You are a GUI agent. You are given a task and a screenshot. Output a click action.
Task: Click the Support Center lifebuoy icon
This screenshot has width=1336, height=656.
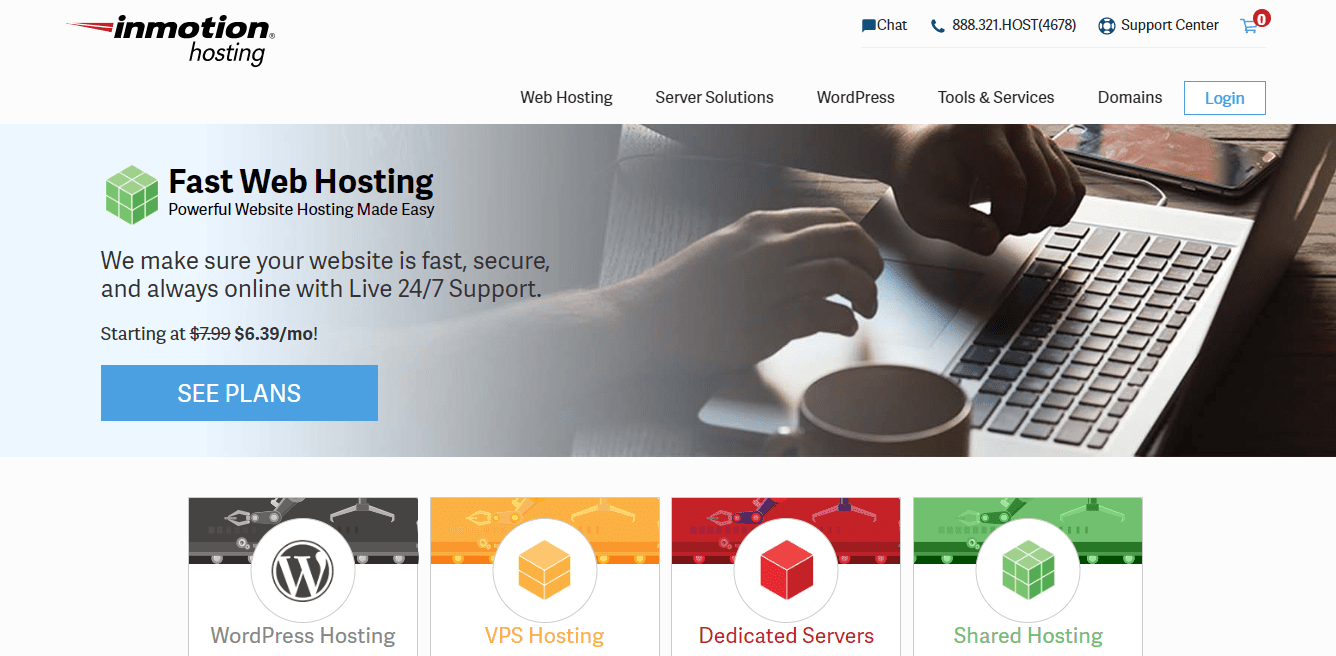(x=1106, y=26)
